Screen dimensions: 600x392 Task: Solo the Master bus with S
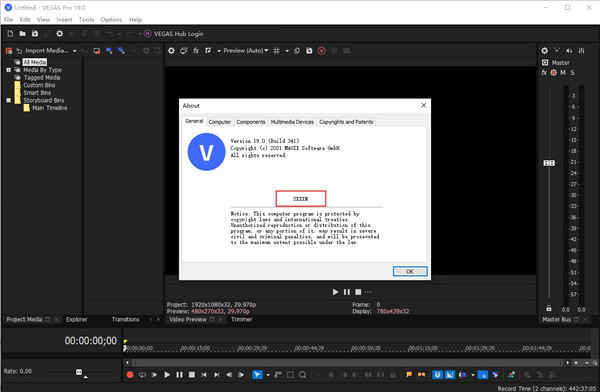point(572,72)
